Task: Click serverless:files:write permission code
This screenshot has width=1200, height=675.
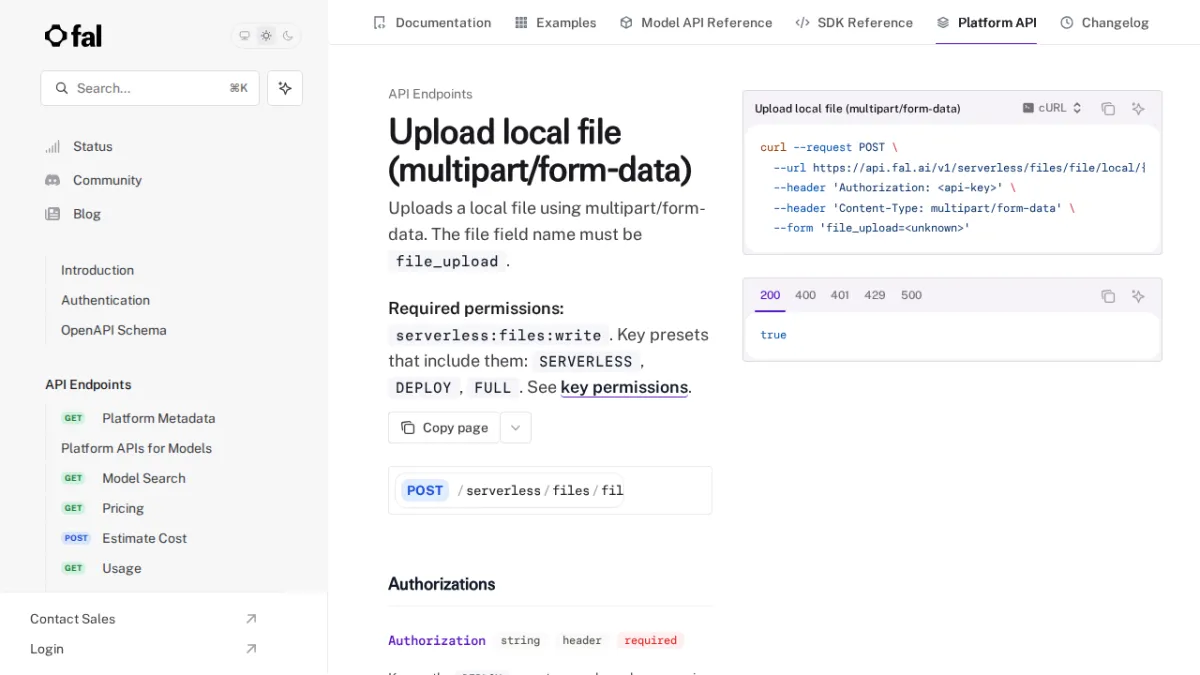Action: click(x=498, y=335)
